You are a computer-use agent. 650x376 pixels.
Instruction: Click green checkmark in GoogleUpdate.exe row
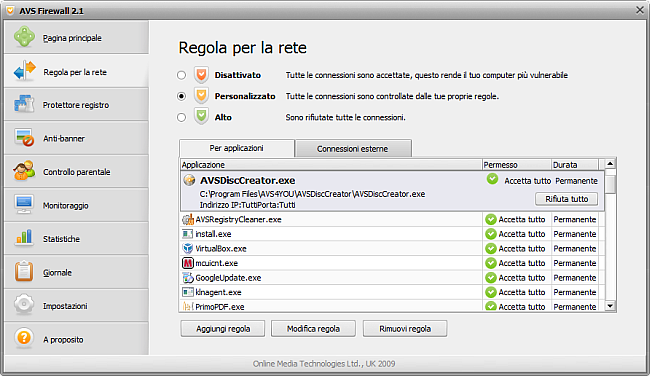(x=491, y=277)
